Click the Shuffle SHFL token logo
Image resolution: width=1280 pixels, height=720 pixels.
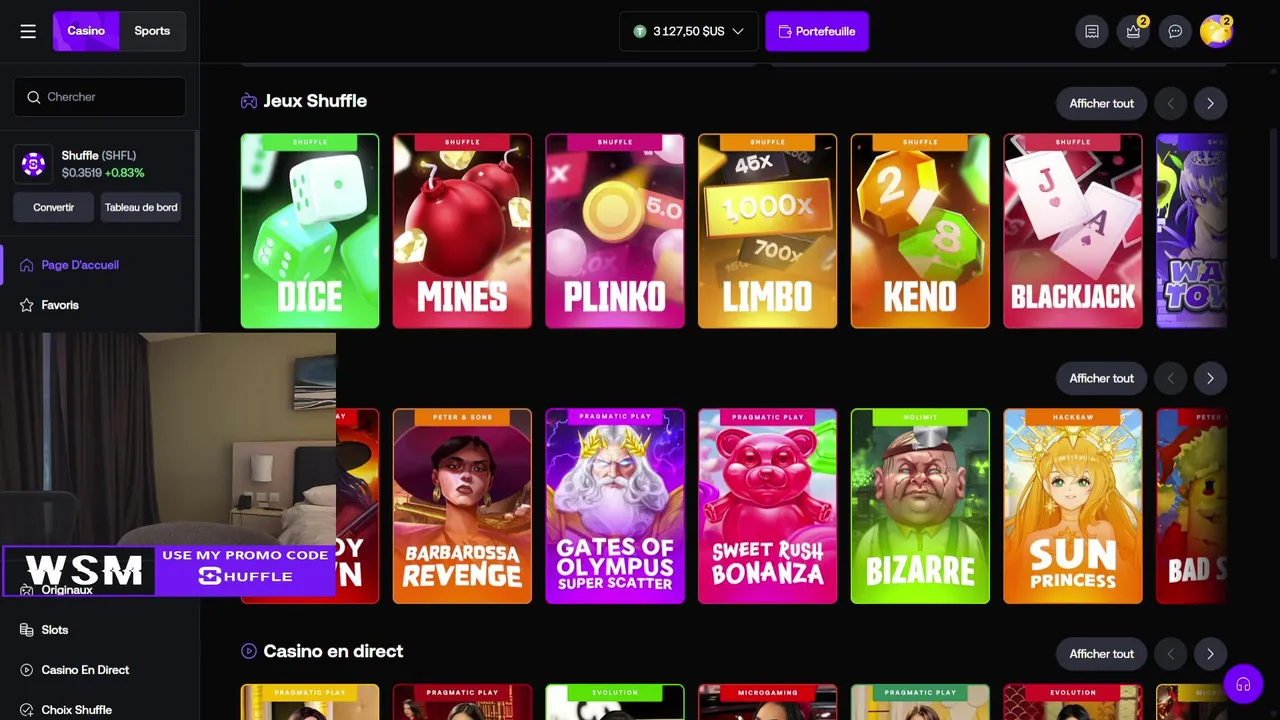tap(33, 164)
